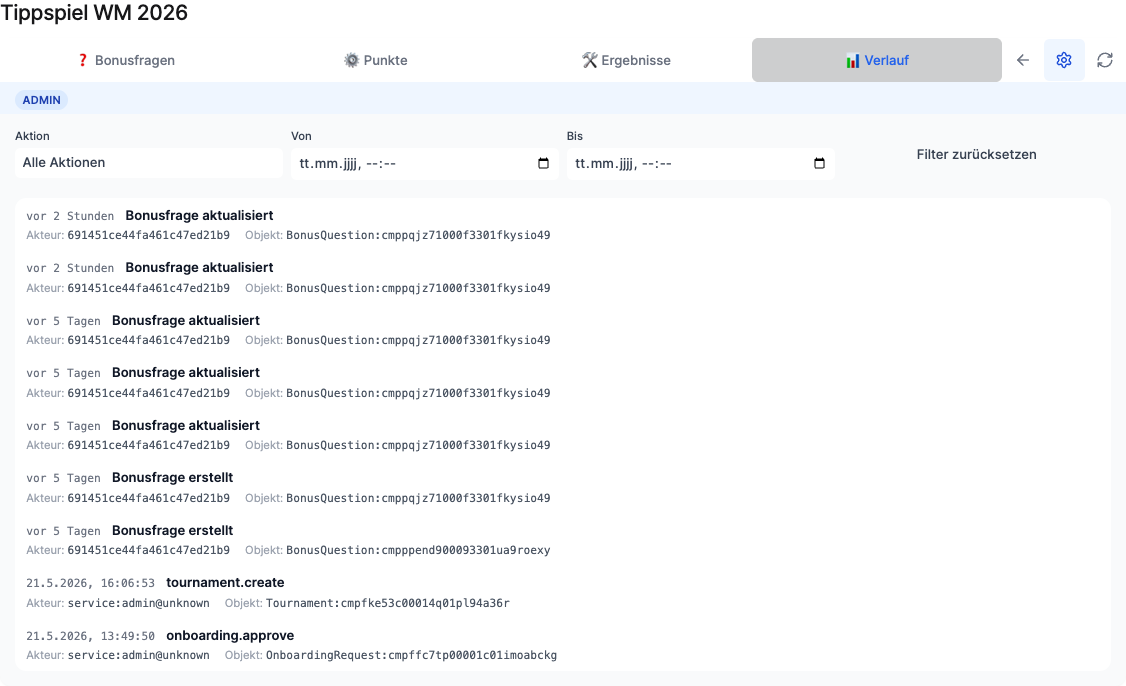This screenshot has height=686, width=1126.
Task: Select the tournament.create log entry title
Action: (225, 583)
